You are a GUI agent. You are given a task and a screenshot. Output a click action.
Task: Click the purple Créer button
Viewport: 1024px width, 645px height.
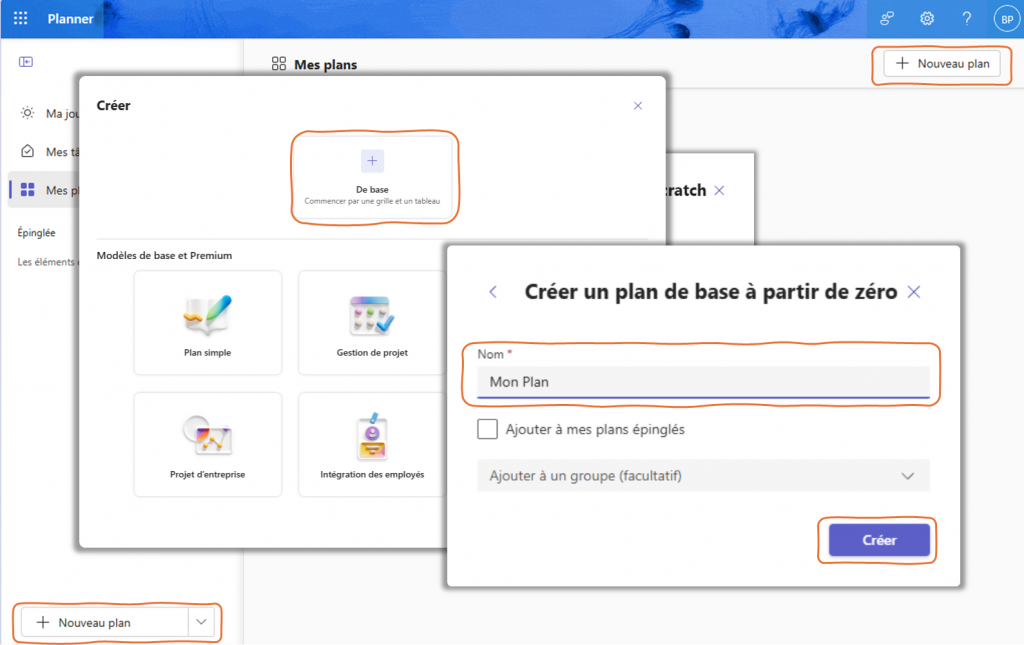[x=879, y=540]
